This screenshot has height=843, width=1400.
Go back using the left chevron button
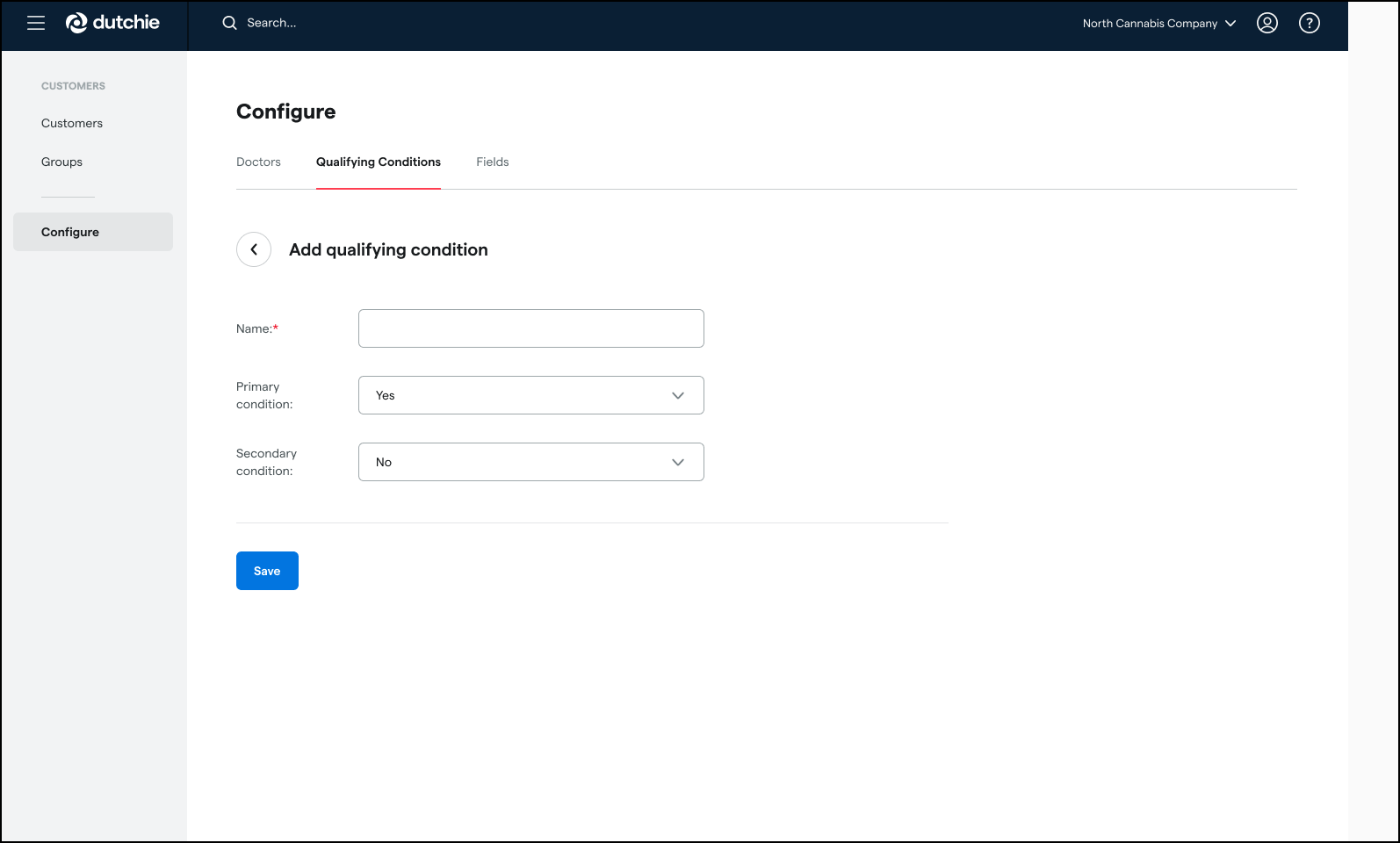pos(254,249)
